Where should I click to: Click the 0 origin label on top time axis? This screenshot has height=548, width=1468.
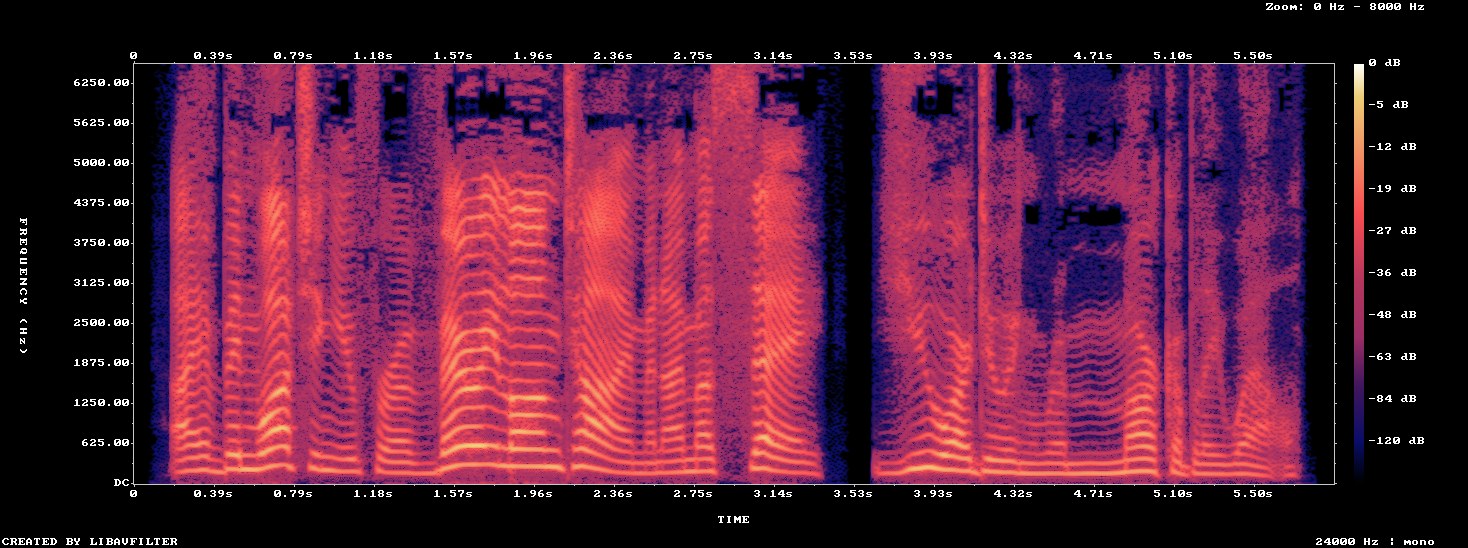(134, 57)
